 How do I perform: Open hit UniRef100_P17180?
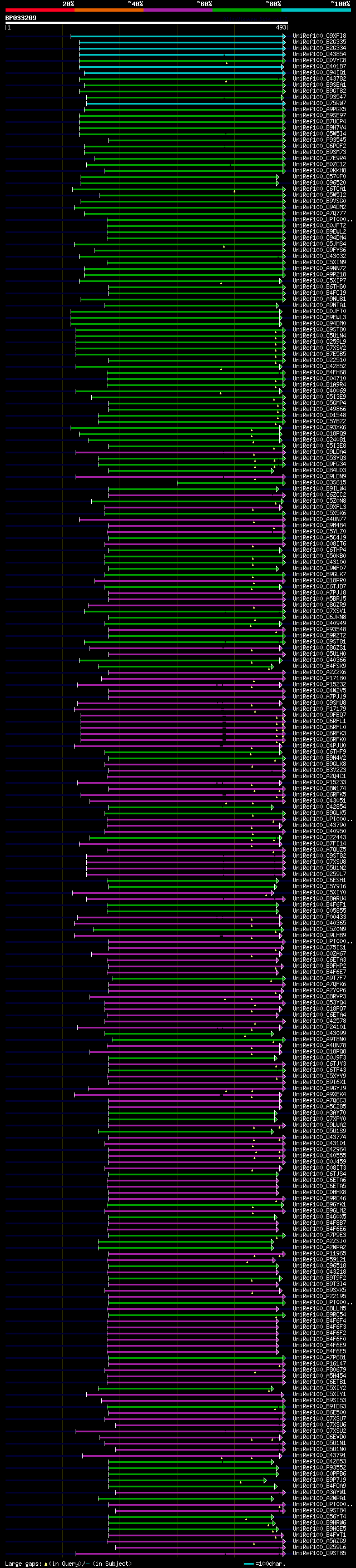[x=319, y=678]
